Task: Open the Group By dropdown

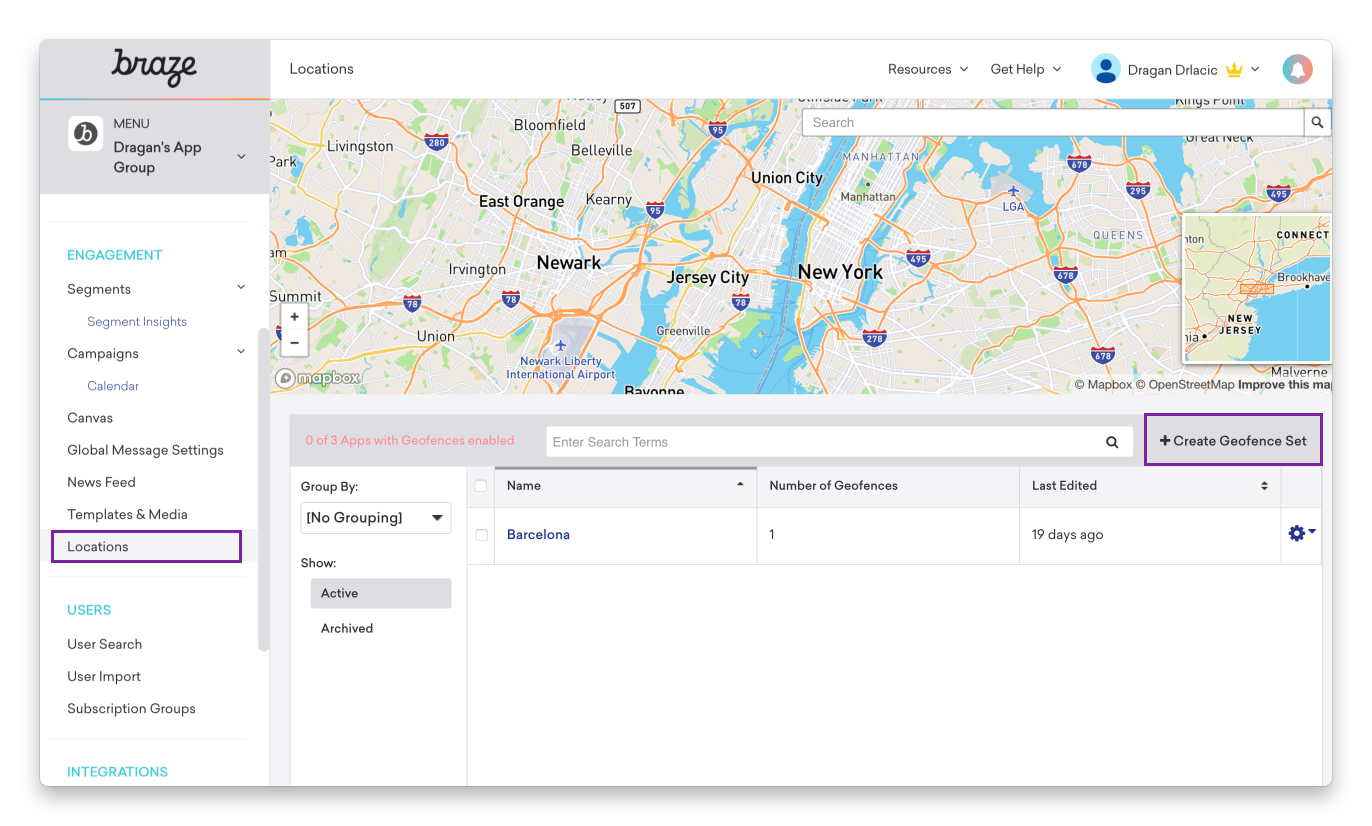Action: pos(376,518)
